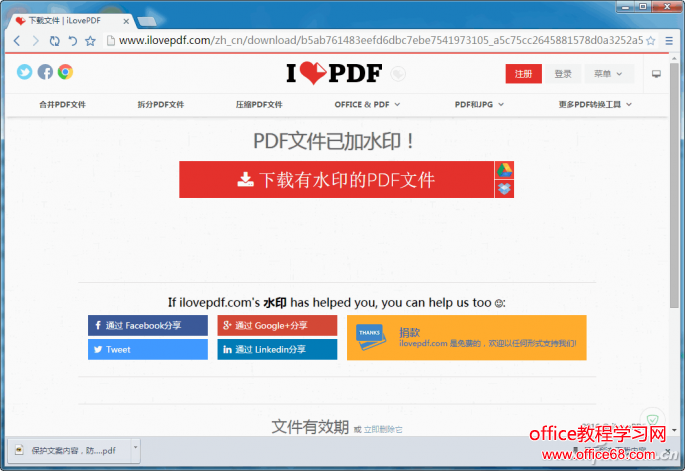Click the green shield icon near bottom right
685x471 pixels.
pyautogui.click(x=652, y=419)
